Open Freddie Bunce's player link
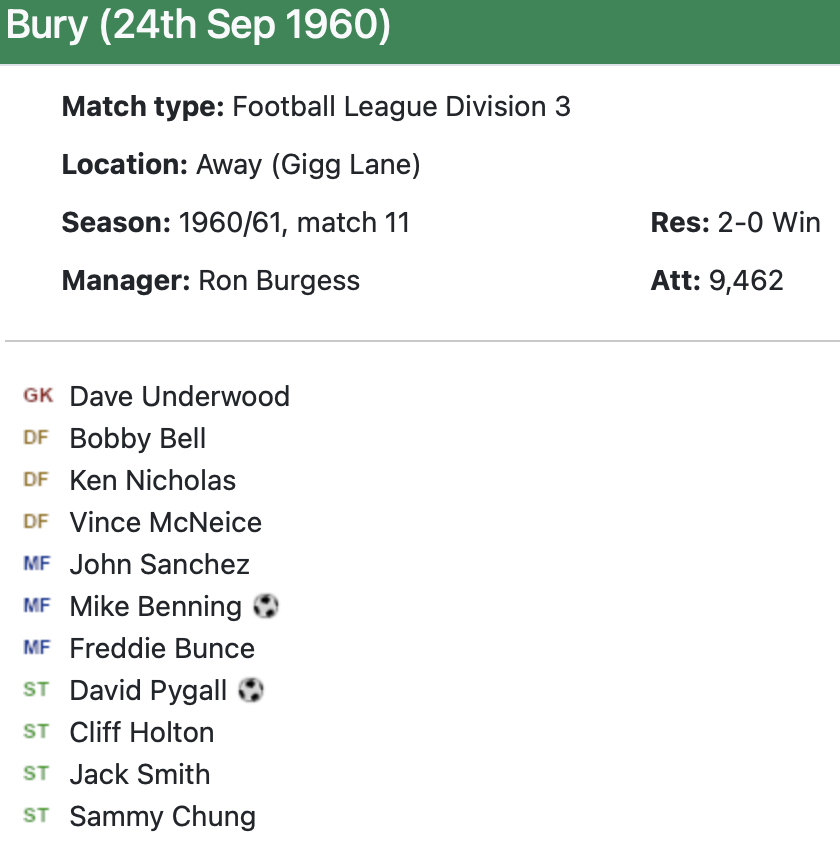 (162, 648)
